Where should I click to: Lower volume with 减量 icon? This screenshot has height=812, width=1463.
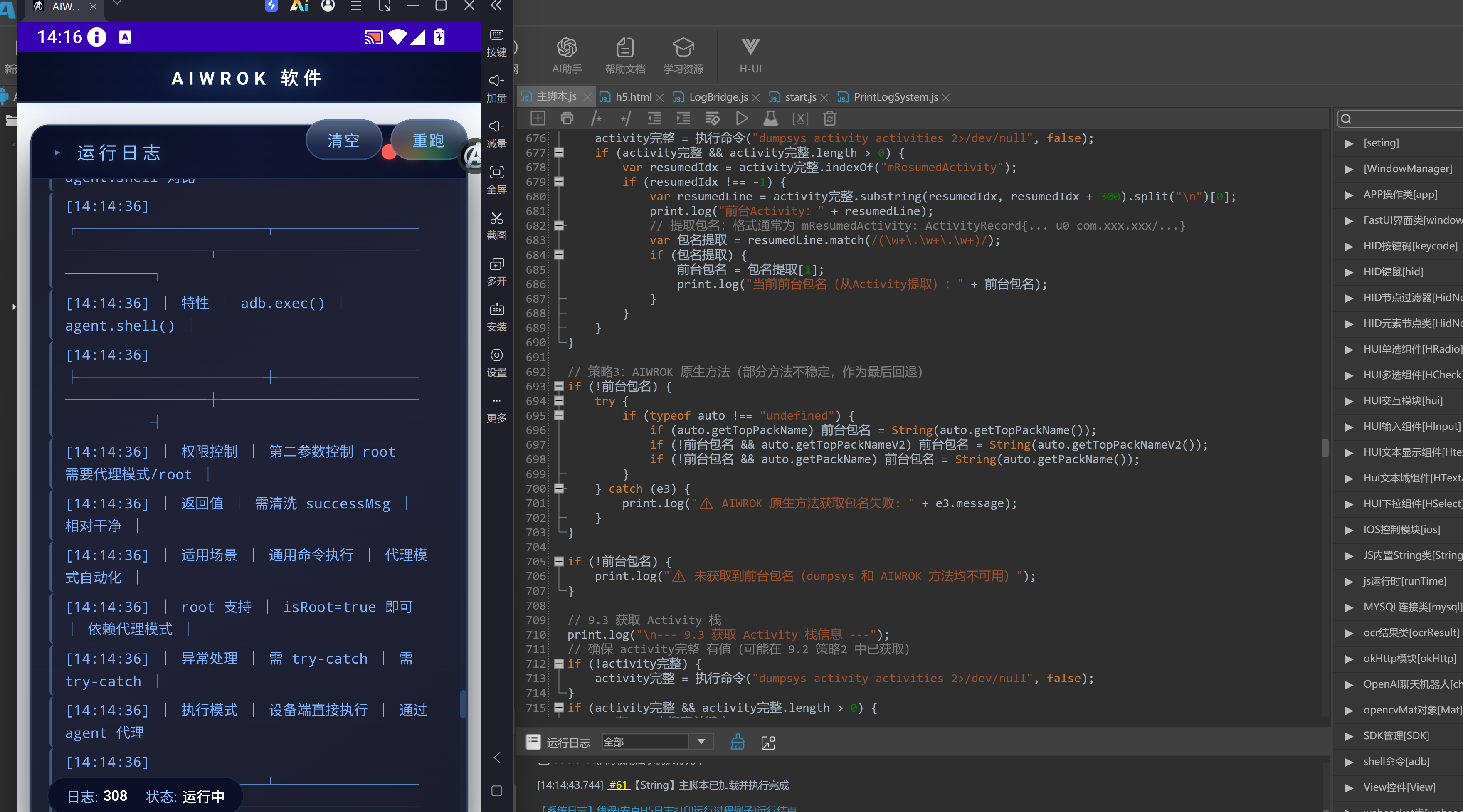496,135
